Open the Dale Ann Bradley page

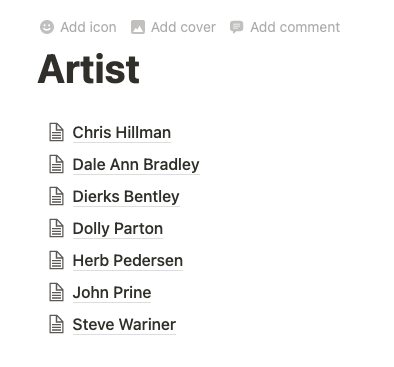(x=136, y=165)
